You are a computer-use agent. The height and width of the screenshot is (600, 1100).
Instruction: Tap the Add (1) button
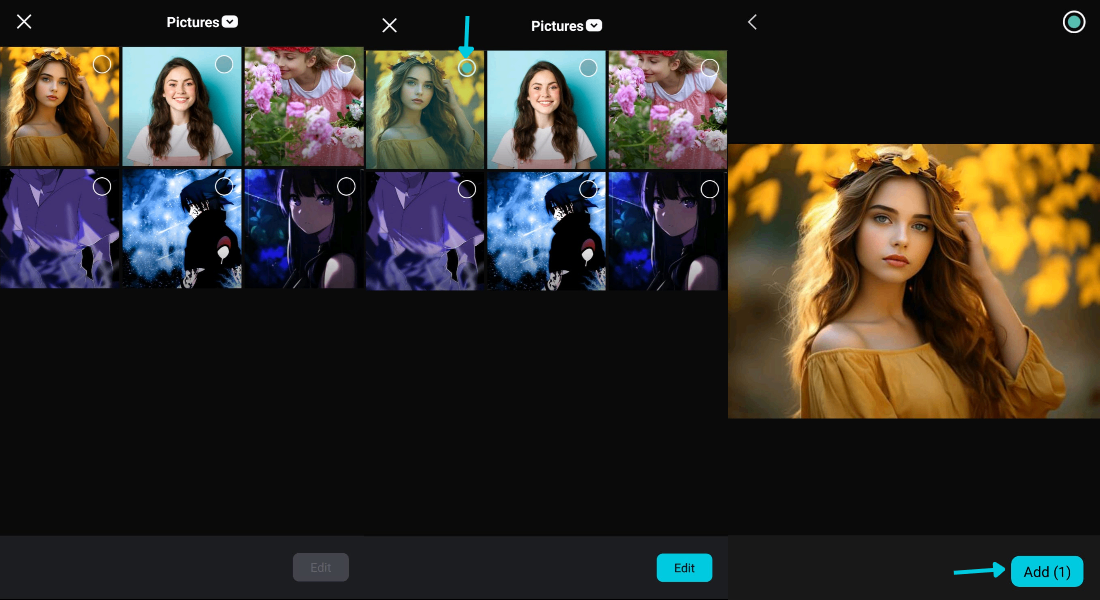[1047, 571]
